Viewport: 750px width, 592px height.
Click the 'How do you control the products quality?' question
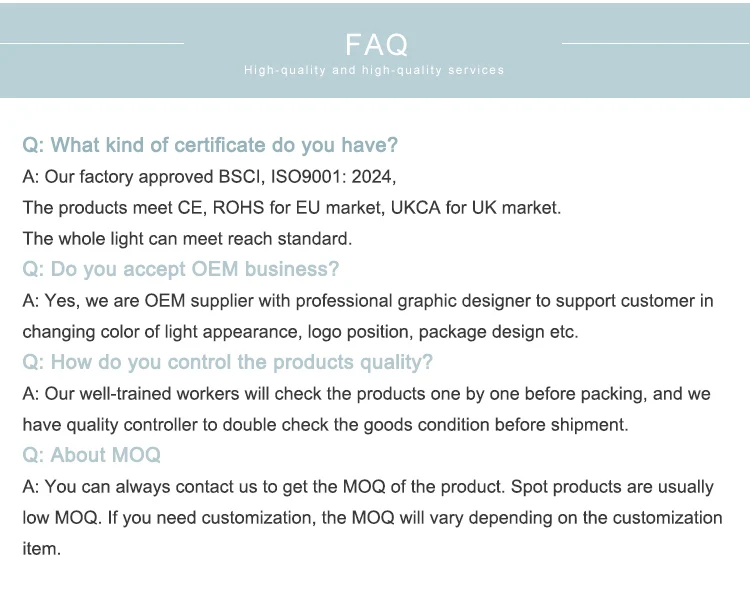227,362
